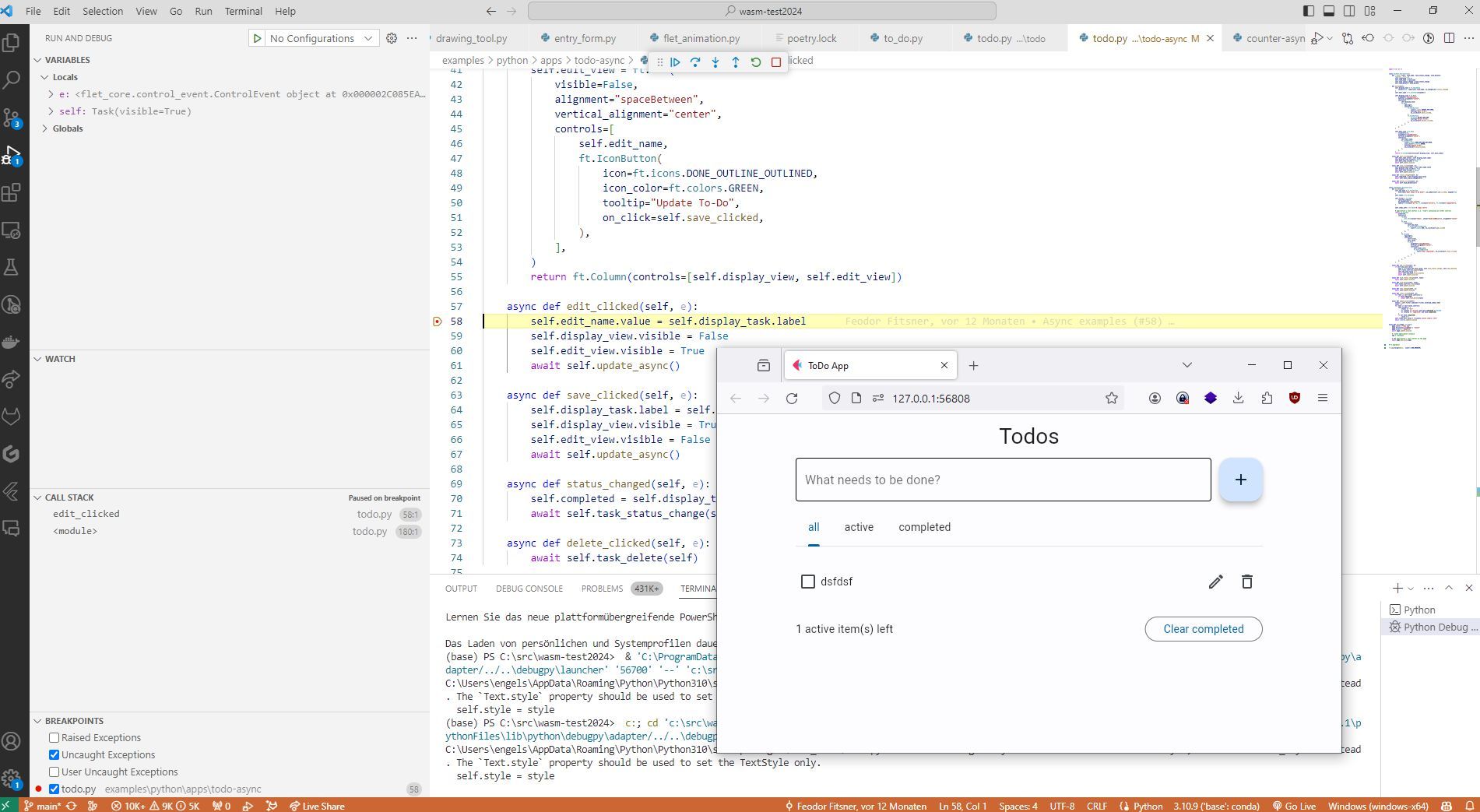
Task: Click Step Out in debug toolbar
Action: pyautogui.click(x=736, y=62)
